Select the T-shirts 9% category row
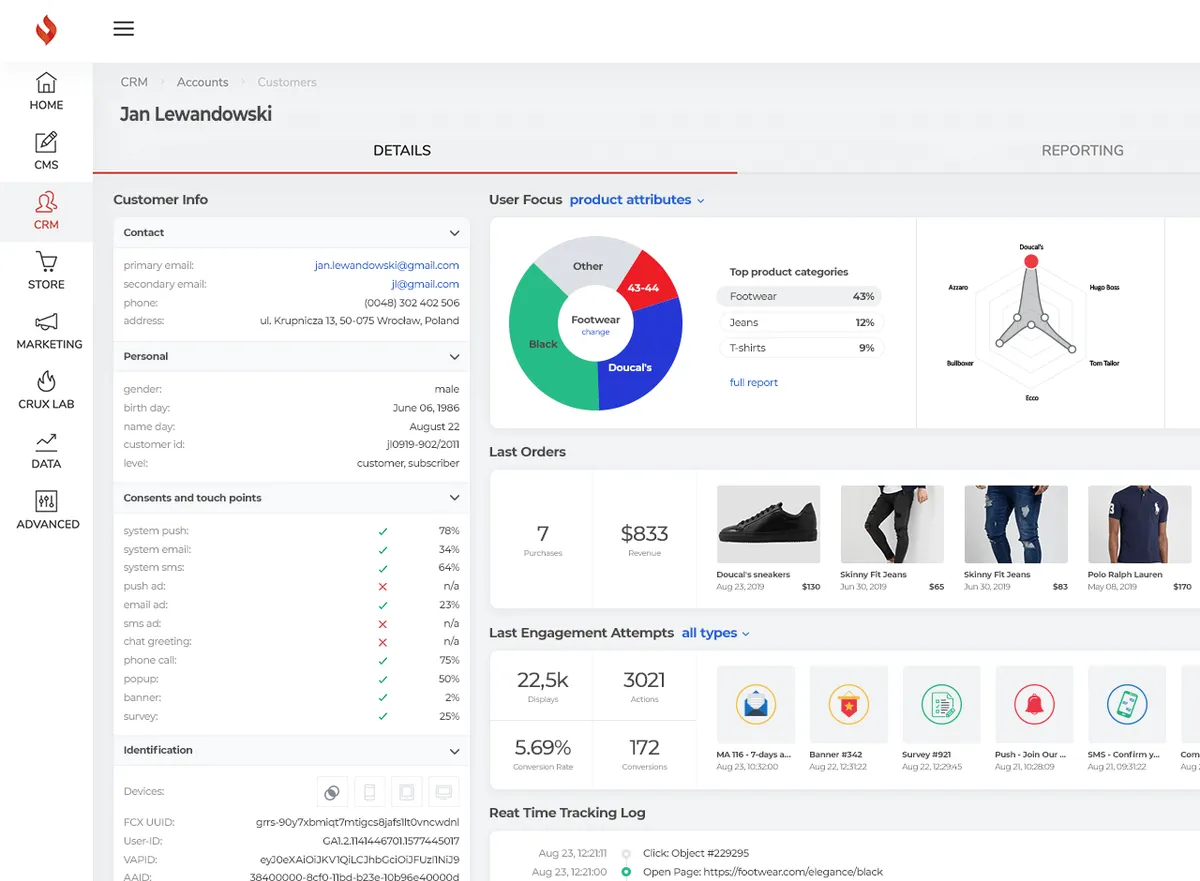The image size is (1200, 881). pyautogui.click(x=799, y=348)
